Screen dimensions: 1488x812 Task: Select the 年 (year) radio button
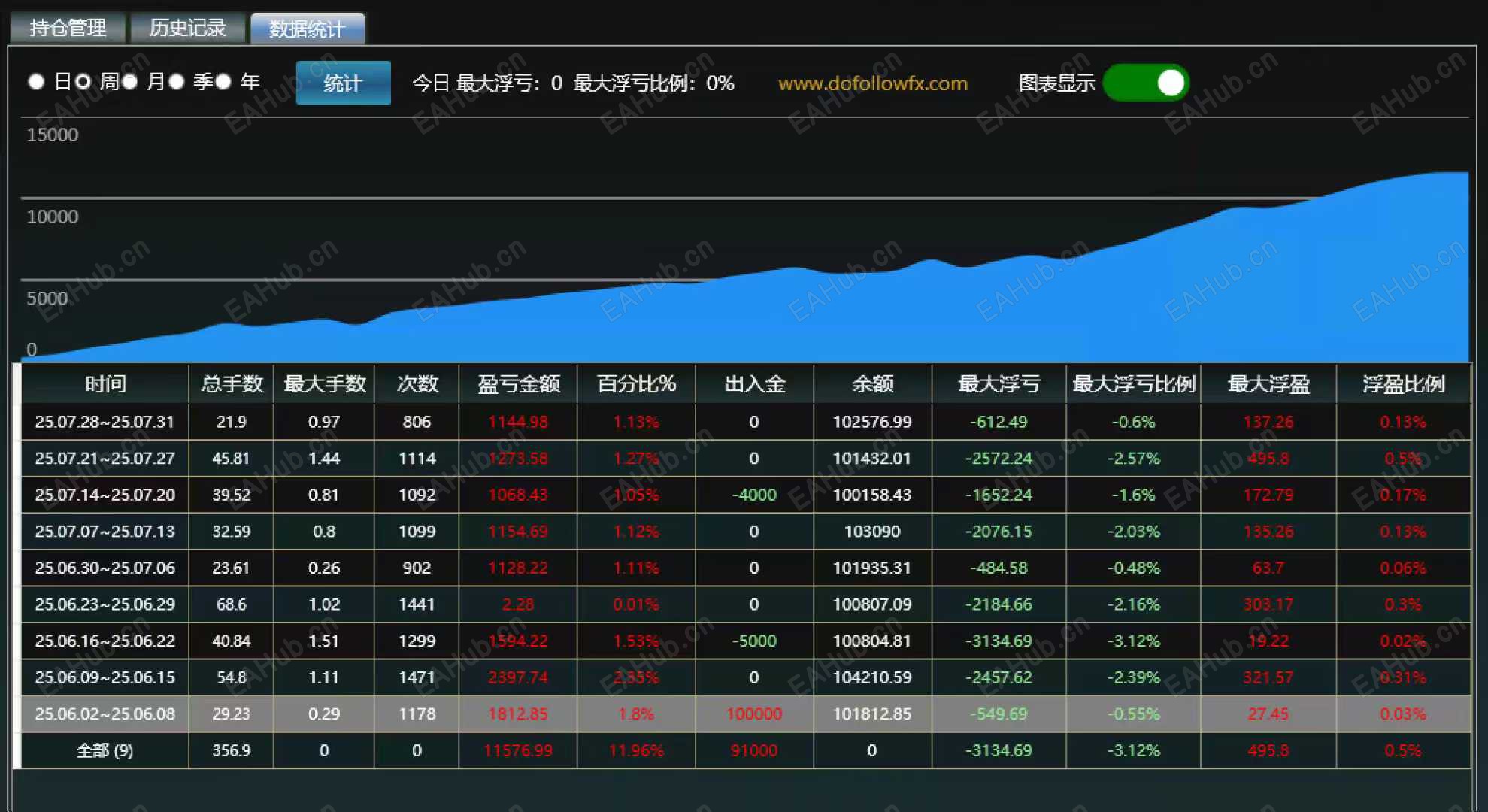[223, 82]
